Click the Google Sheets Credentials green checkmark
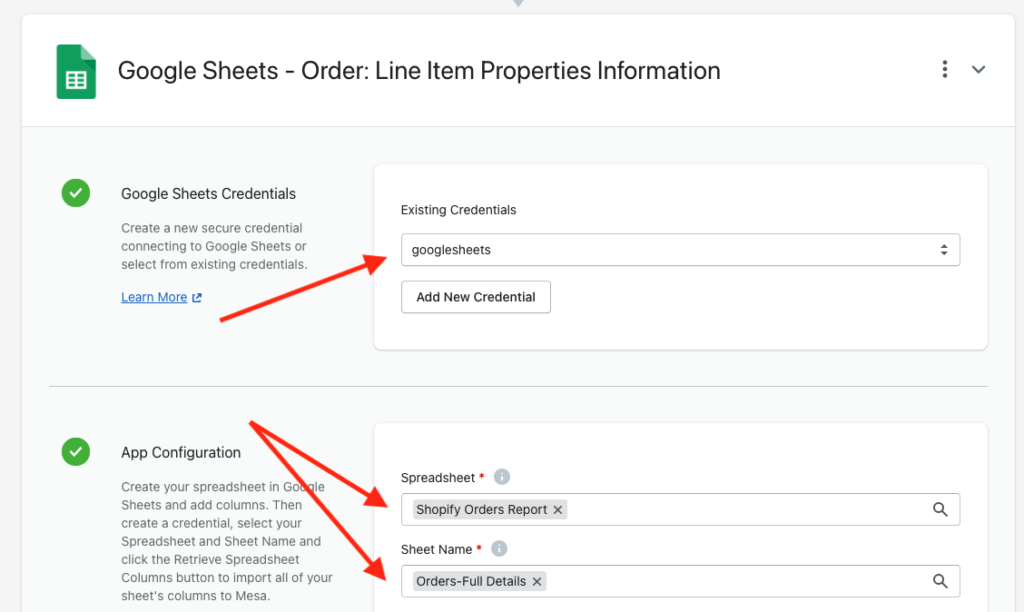This screenshot has width=1024, height=612. (76, 193)
